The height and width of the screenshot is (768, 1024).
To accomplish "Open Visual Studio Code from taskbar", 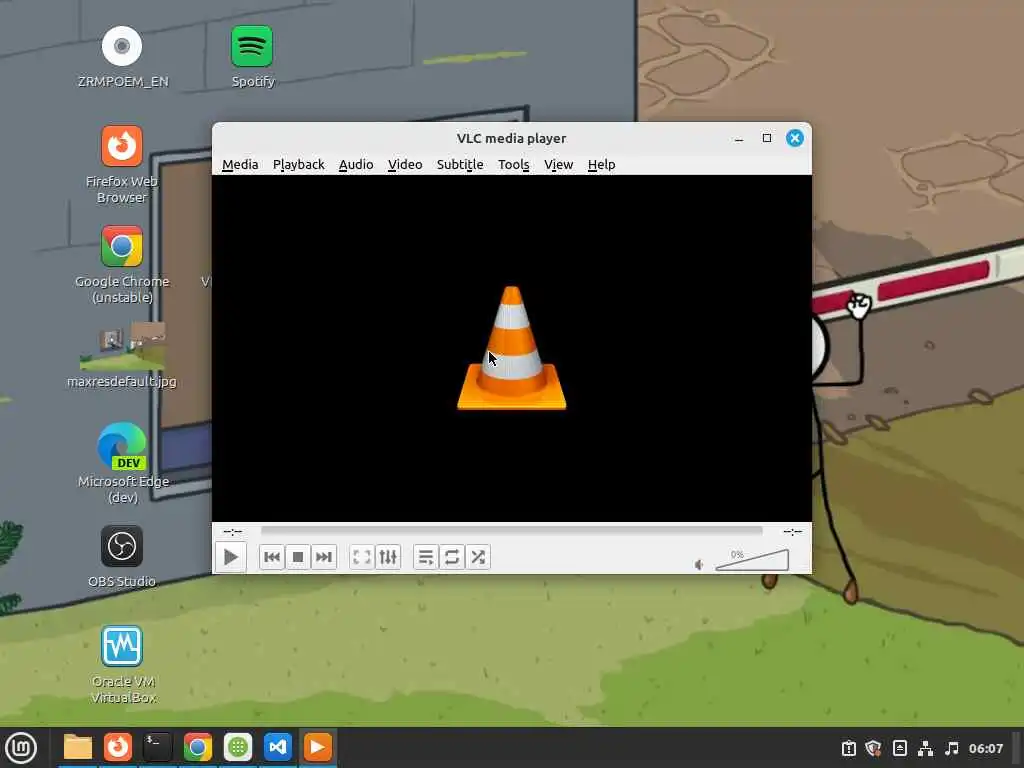I will pos(278,747).
